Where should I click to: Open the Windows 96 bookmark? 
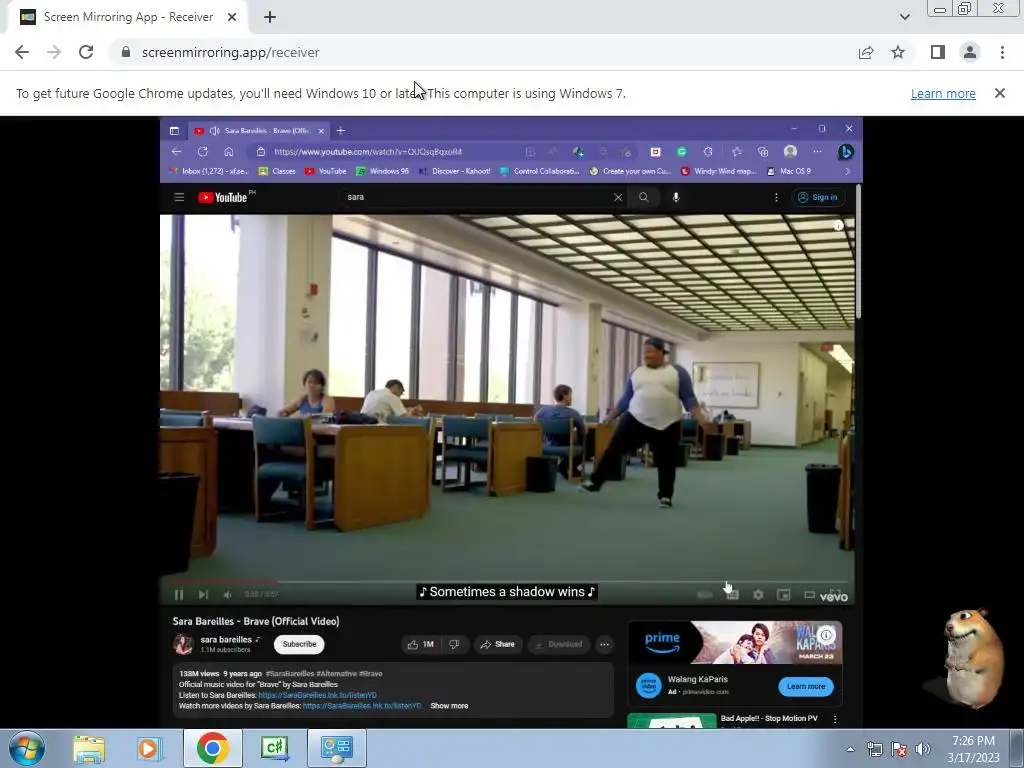coord(382,171)
